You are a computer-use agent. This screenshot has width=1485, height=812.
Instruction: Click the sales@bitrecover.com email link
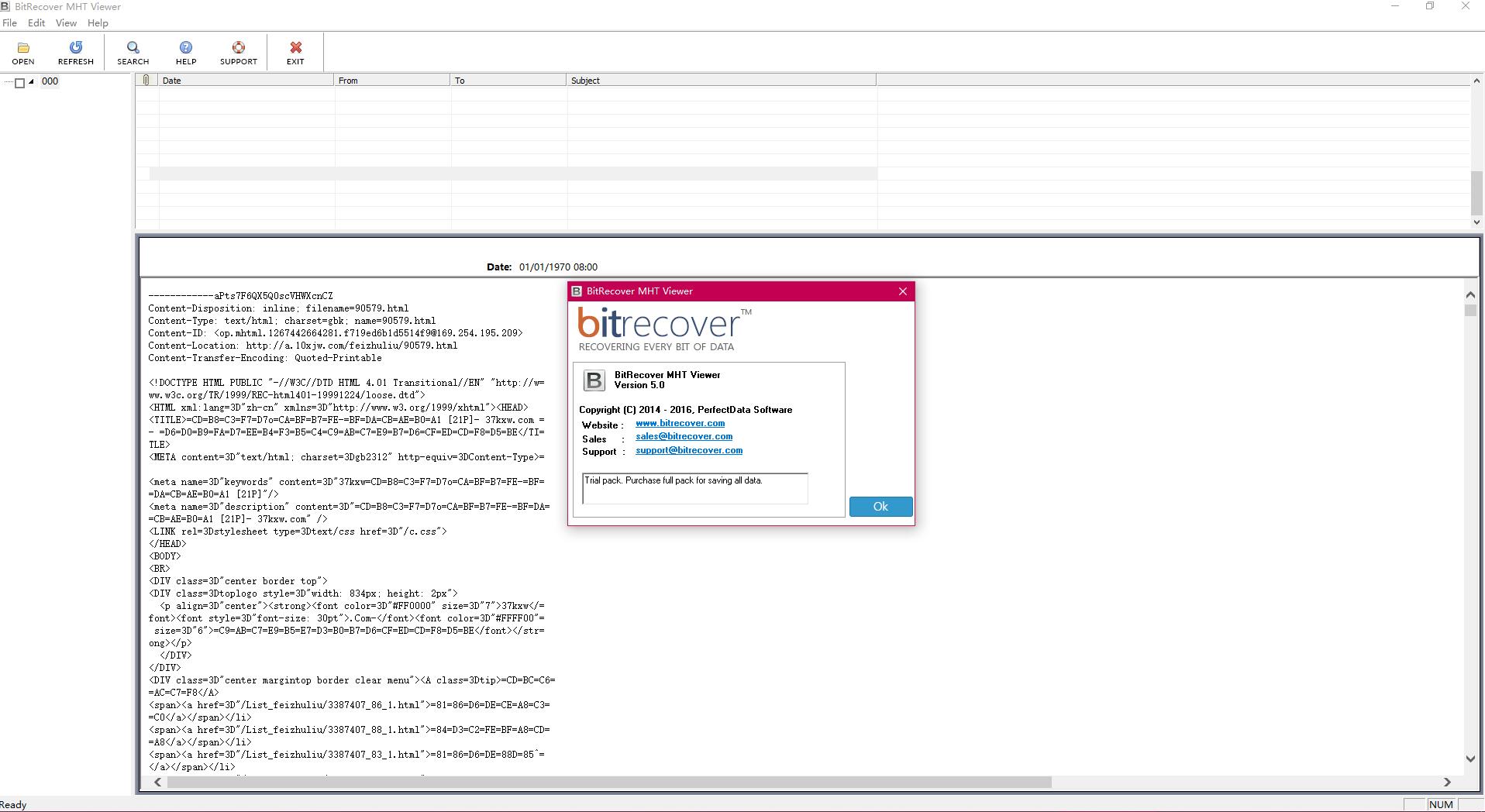pos(684,436)
